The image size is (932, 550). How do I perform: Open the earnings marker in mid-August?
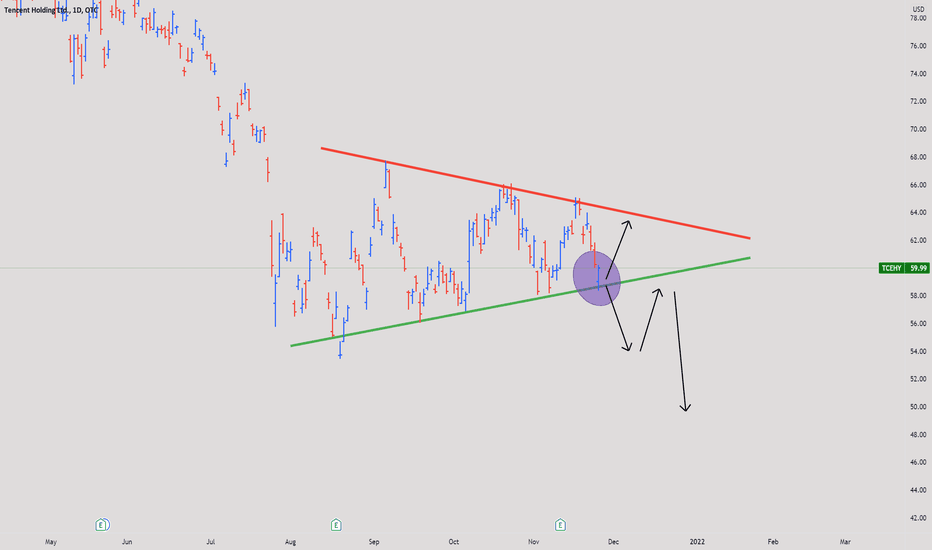[x=336, y=525]
